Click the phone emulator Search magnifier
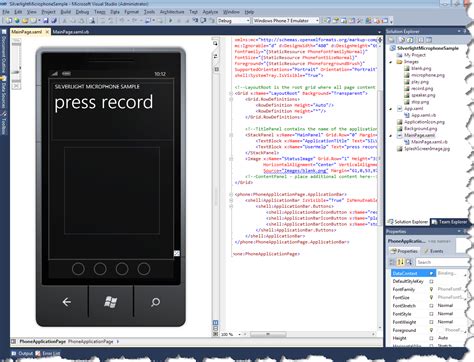The image size is (474, 362). [155, 302]
